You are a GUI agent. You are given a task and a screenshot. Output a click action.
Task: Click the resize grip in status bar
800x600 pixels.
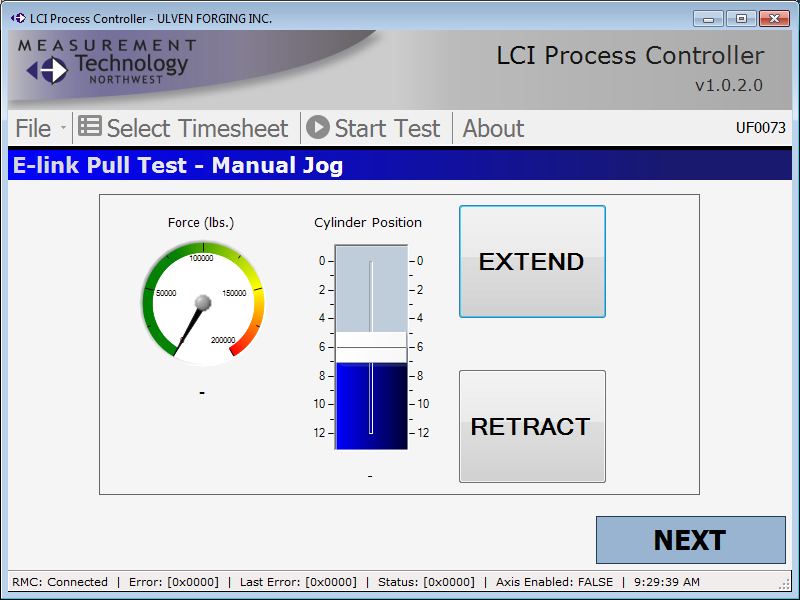[785, 585]
